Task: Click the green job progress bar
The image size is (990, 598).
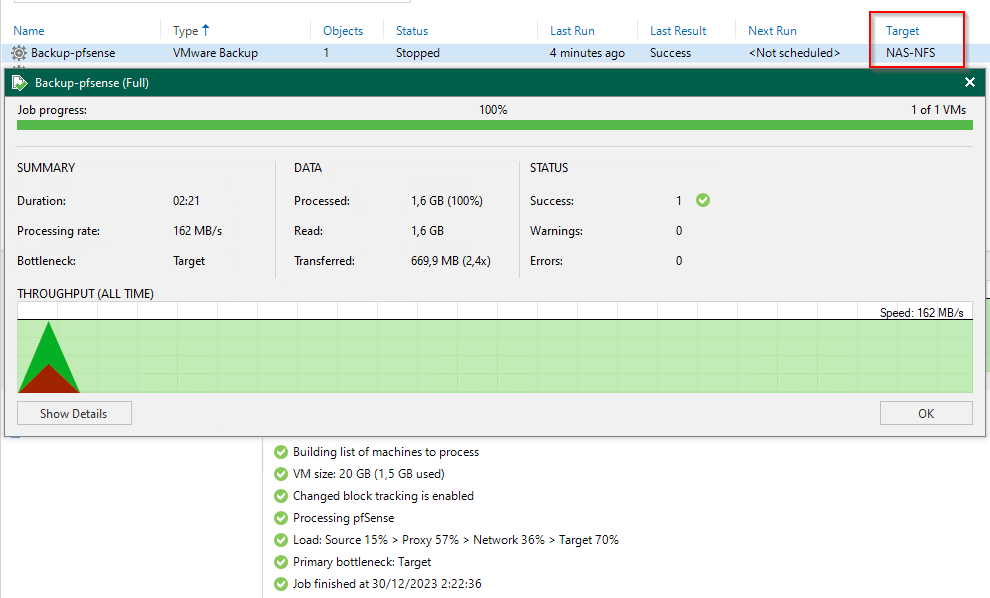Action: click(494, 125)
